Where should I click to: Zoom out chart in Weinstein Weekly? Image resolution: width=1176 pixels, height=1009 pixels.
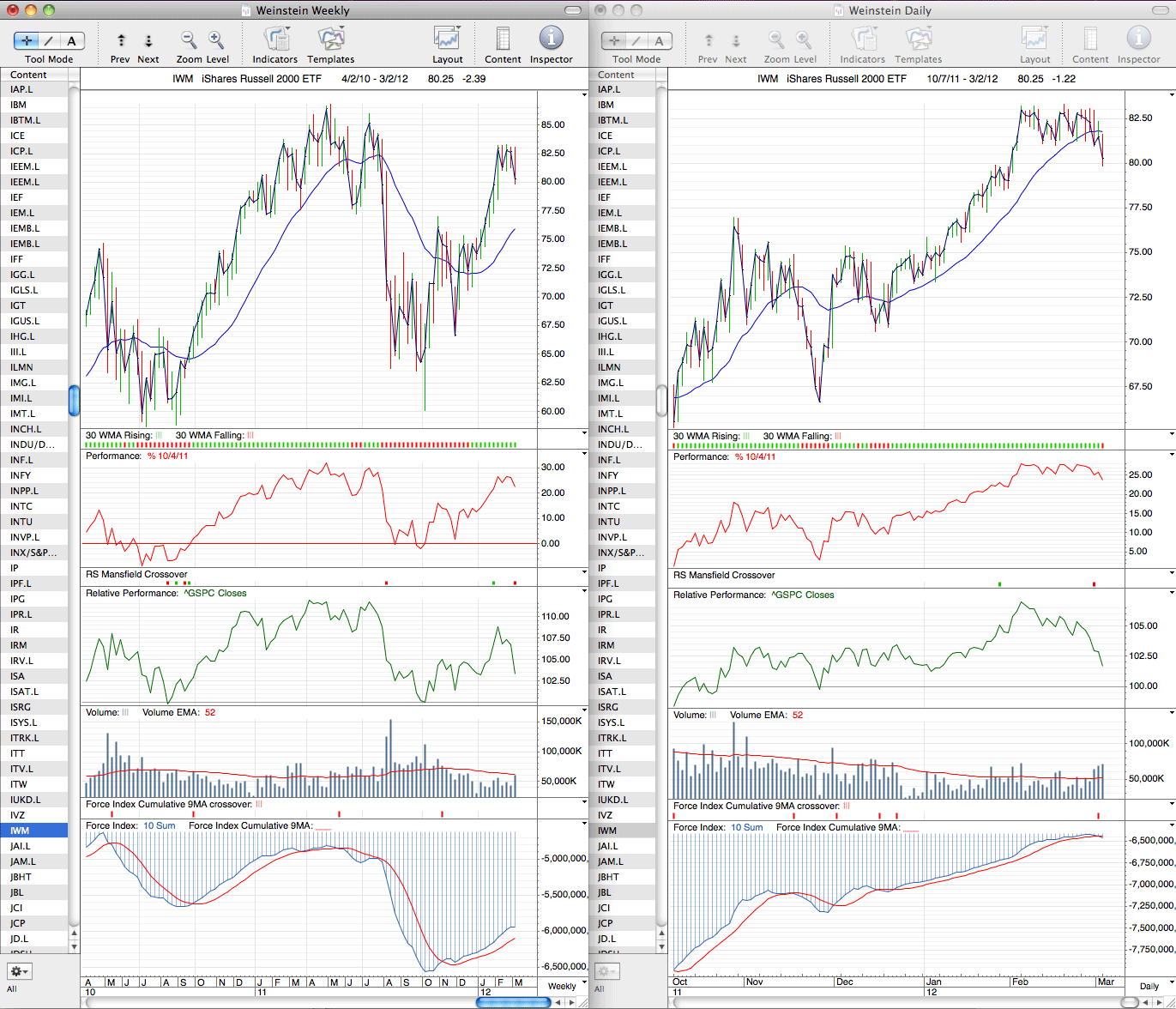pyautogui.click(x=189, y=39)
